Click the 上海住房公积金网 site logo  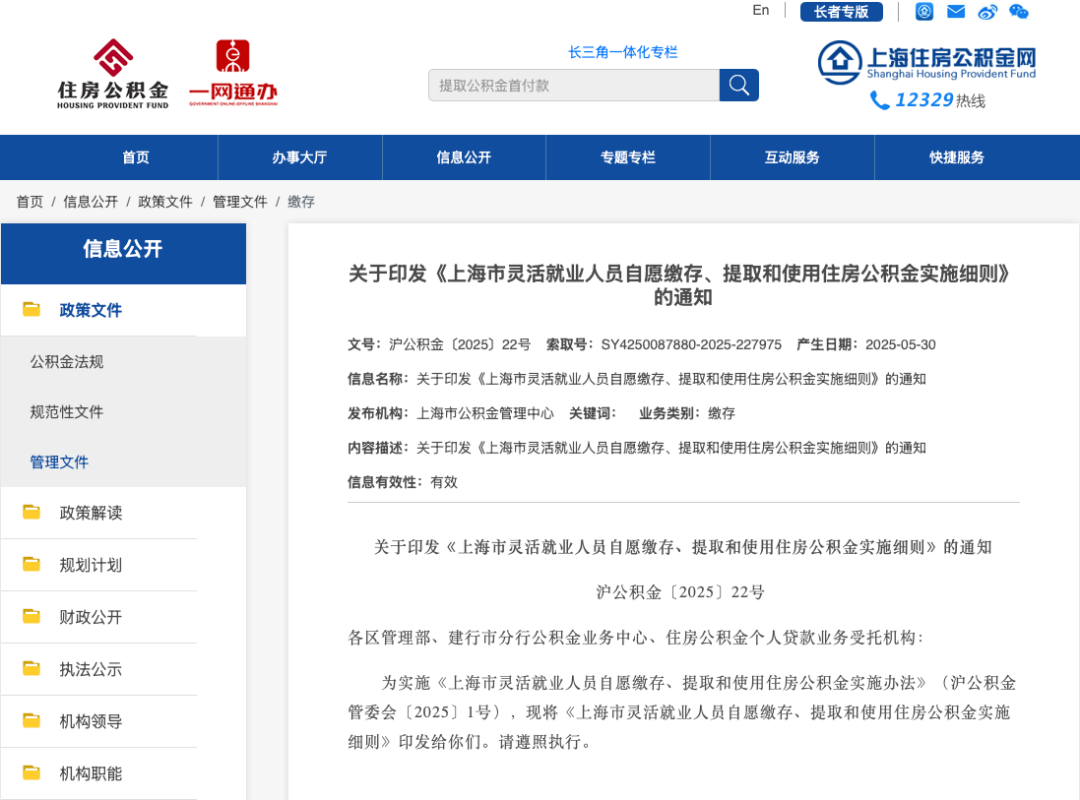click(926, 62)
